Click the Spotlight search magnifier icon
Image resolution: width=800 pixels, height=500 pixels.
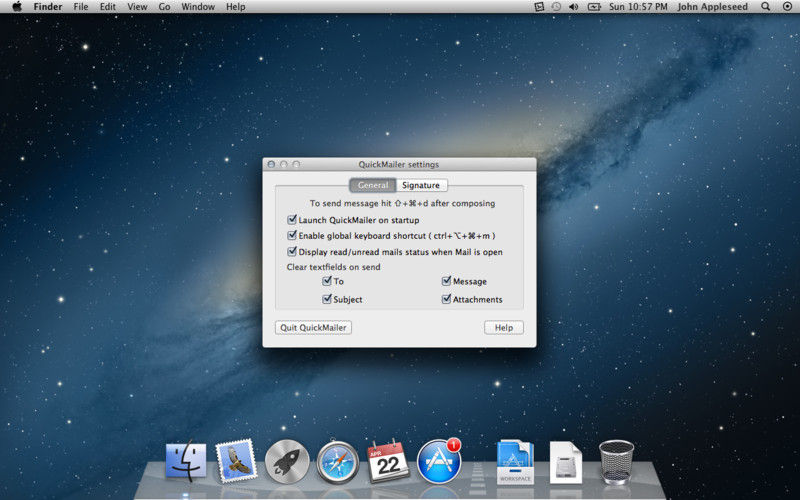(x=765, y=6)
